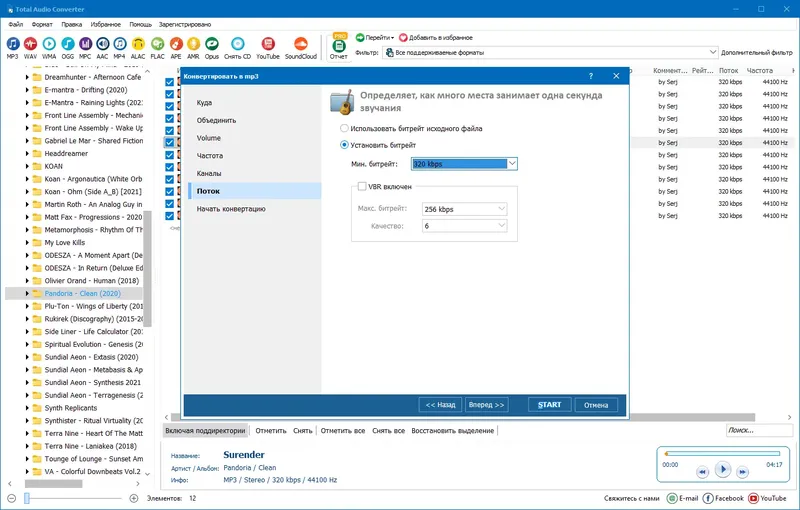Switch to the Каналы settings tab
The height and width of the screenshot is (510, 800).
(x=209, y=173)
